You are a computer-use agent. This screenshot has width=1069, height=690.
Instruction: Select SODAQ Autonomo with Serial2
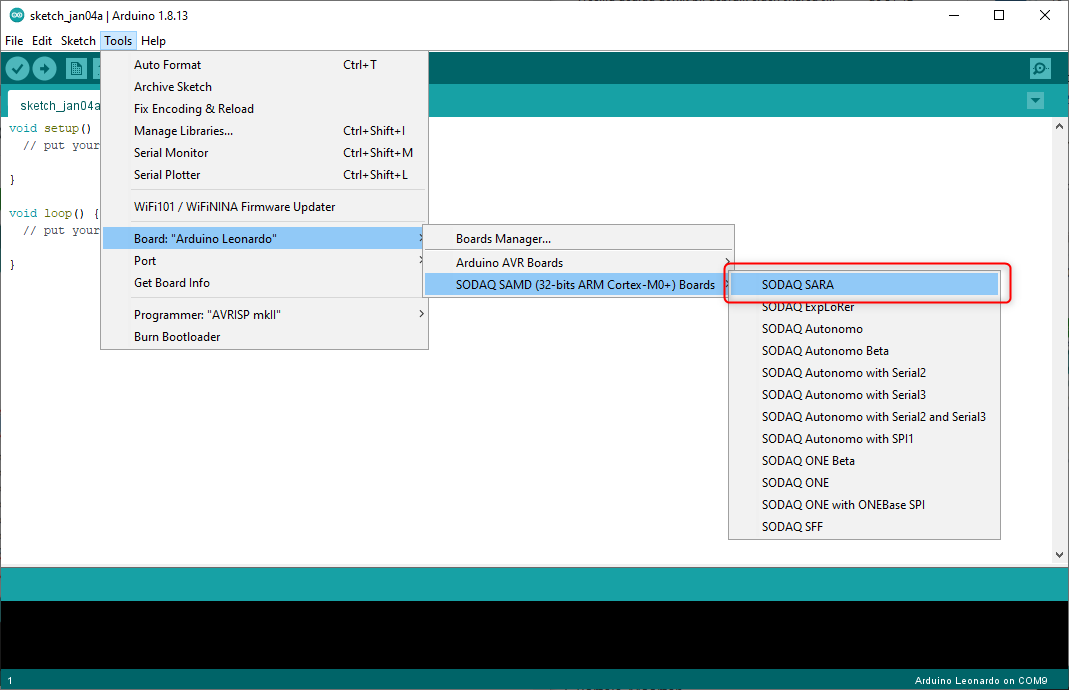[x=864, y=372]
